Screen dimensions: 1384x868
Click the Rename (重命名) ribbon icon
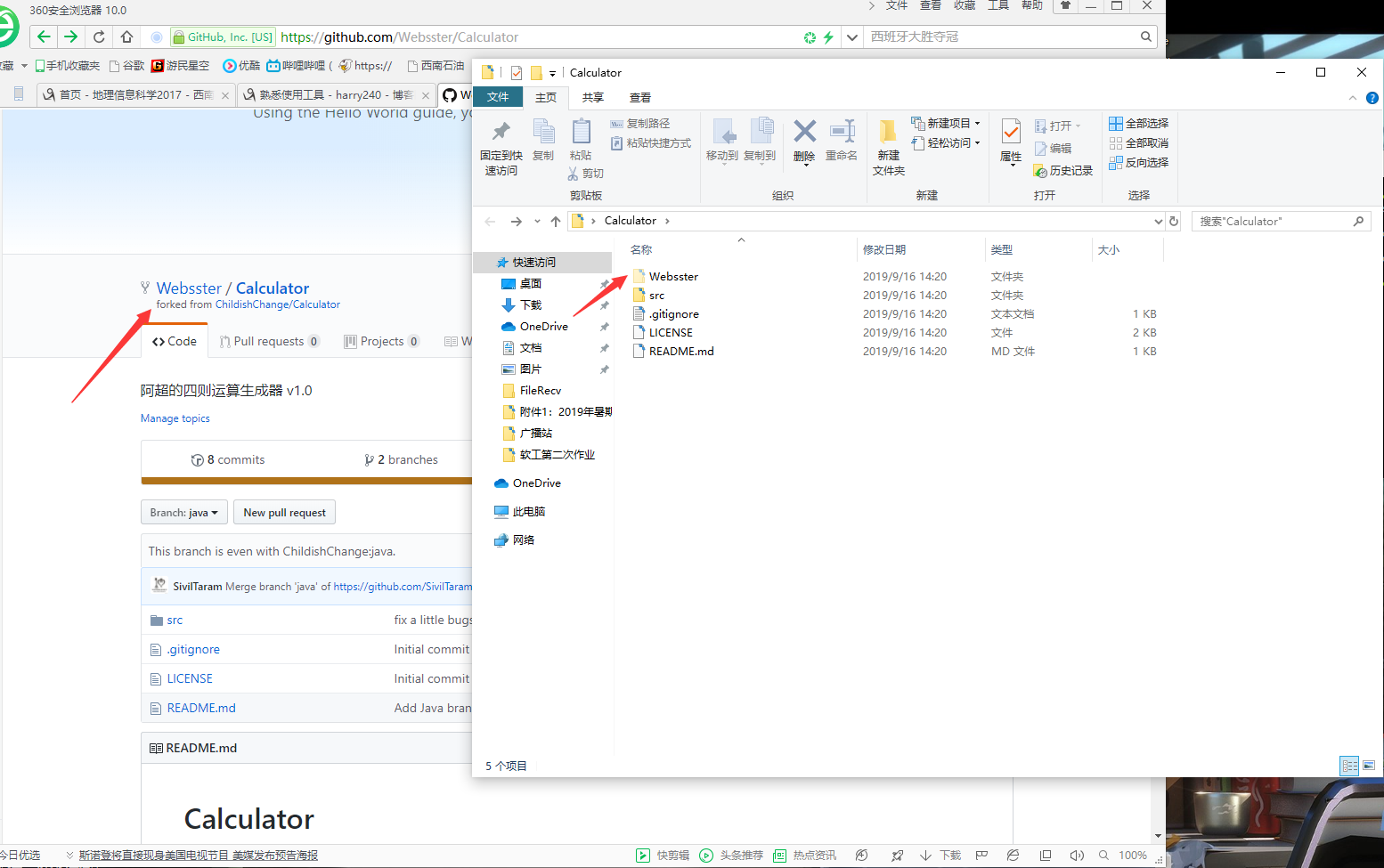842,140
